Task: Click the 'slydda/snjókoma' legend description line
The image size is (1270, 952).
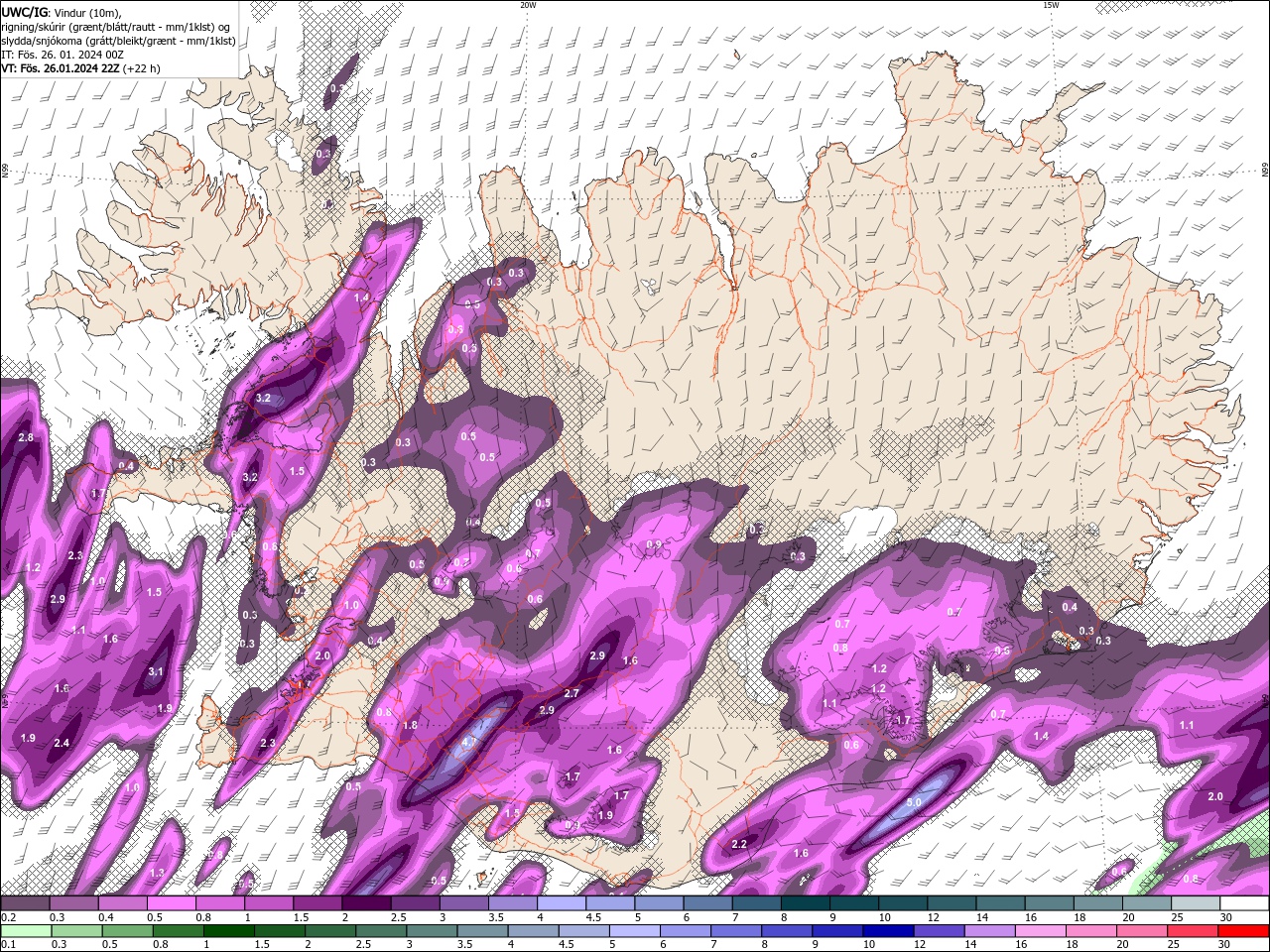Action: (x=118, y=41)
